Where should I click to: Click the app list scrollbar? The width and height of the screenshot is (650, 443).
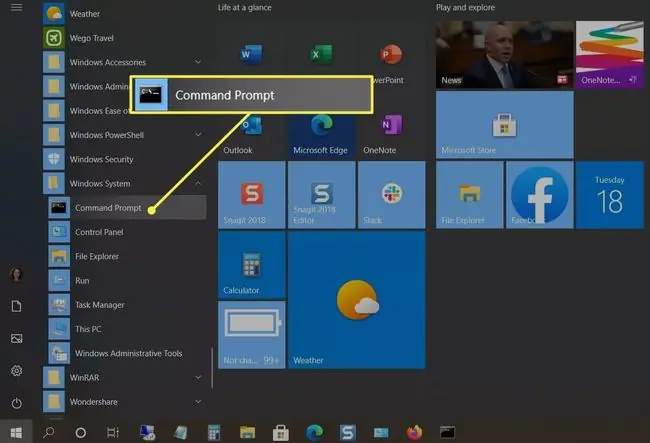tap(212, 368)
